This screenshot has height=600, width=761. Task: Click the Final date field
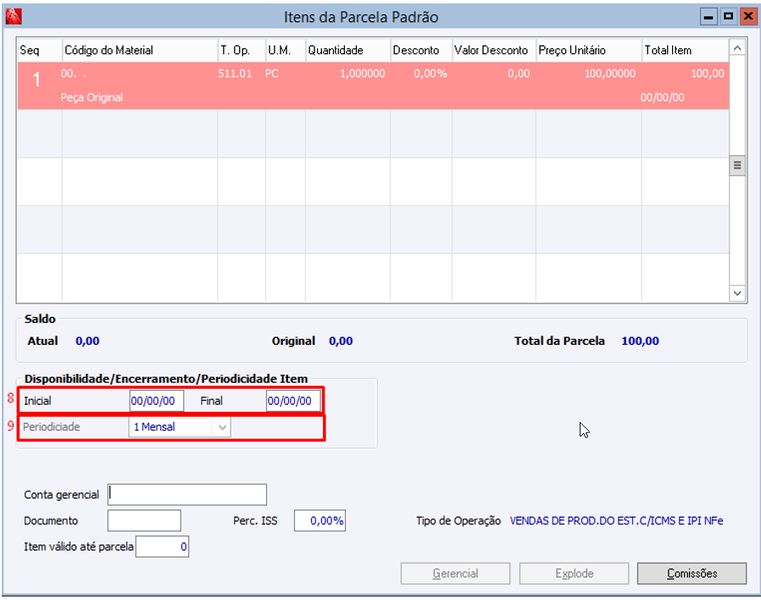[x=293, y=401]
